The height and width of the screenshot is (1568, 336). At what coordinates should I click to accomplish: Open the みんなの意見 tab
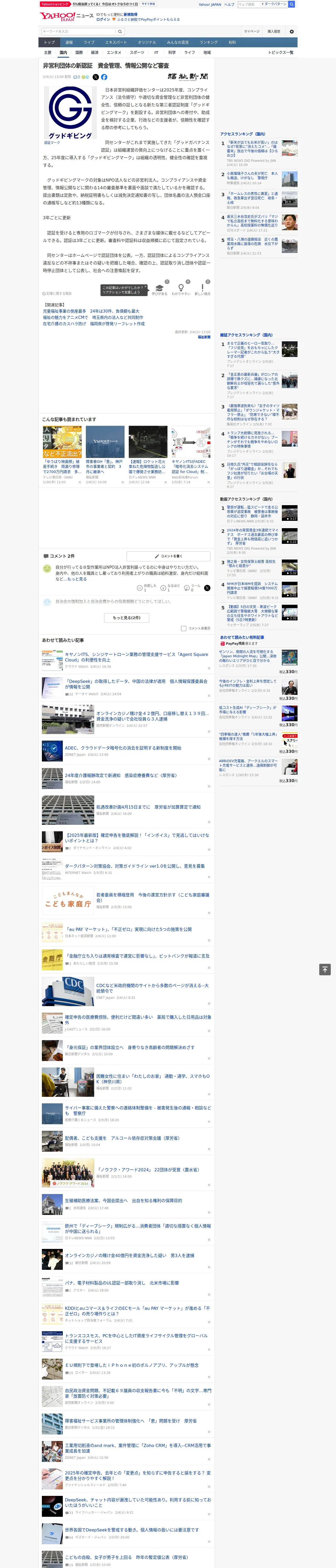178,43
